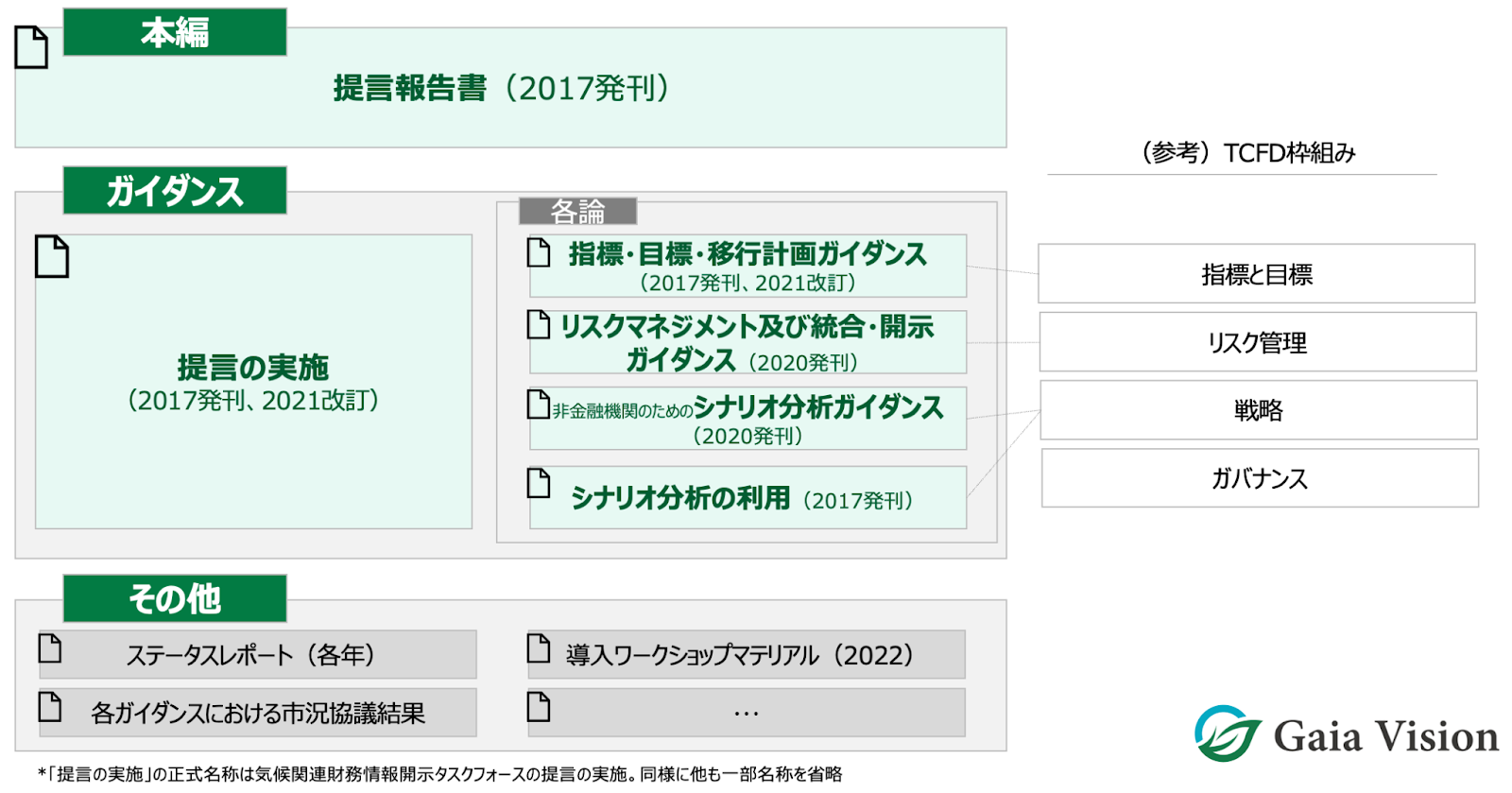The width and height of the screenshot is (1512, 793).
Task: Select the その他 green header label
Action: [x=175, y=598]
